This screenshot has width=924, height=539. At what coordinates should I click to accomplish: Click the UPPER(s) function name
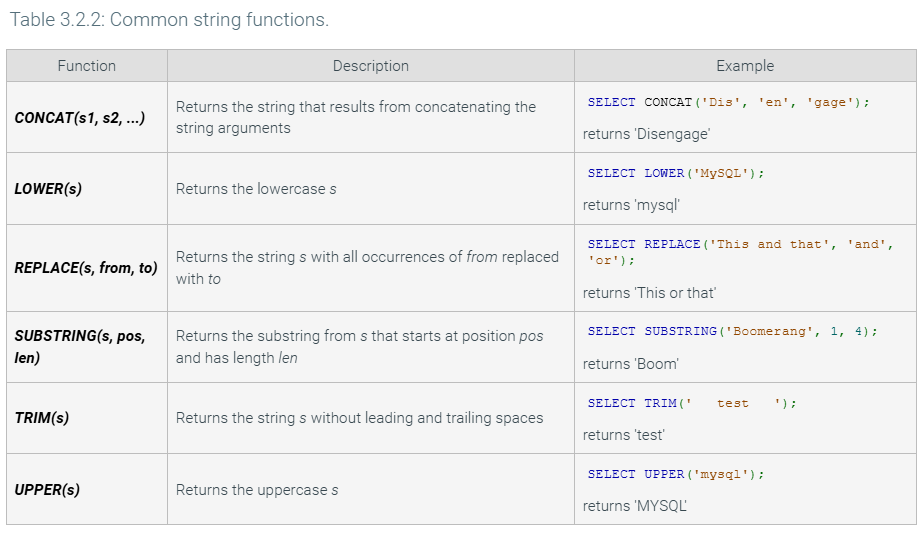click(47, 489)
